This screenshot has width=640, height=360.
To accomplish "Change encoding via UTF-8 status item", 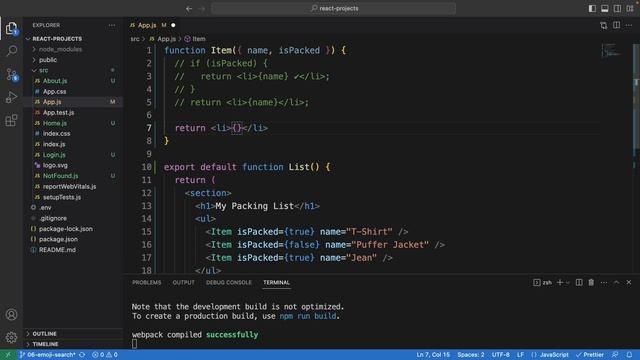I will click(x=500, y=355).
